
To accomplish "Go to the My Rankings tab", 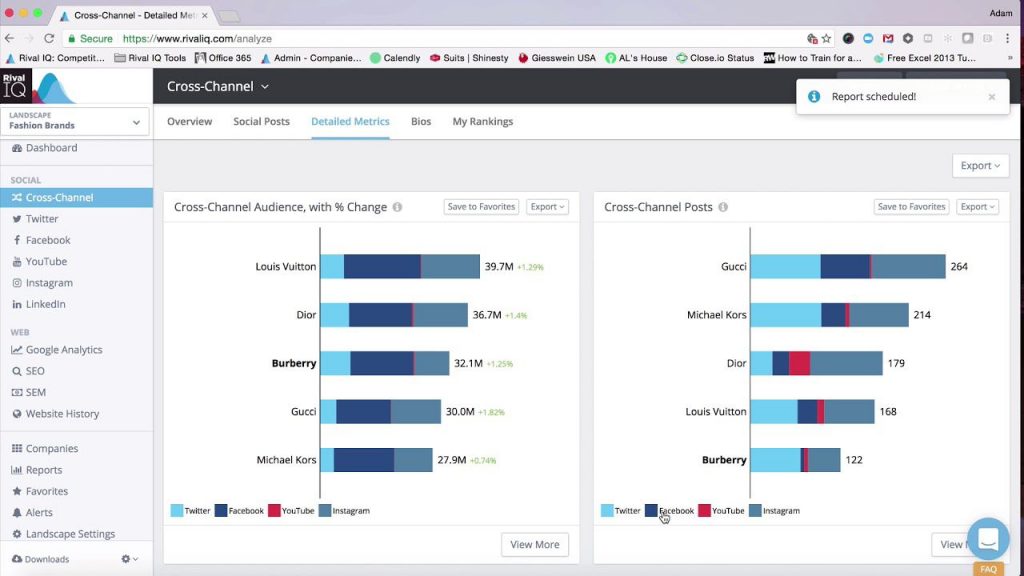I will (x=483, y=121).
